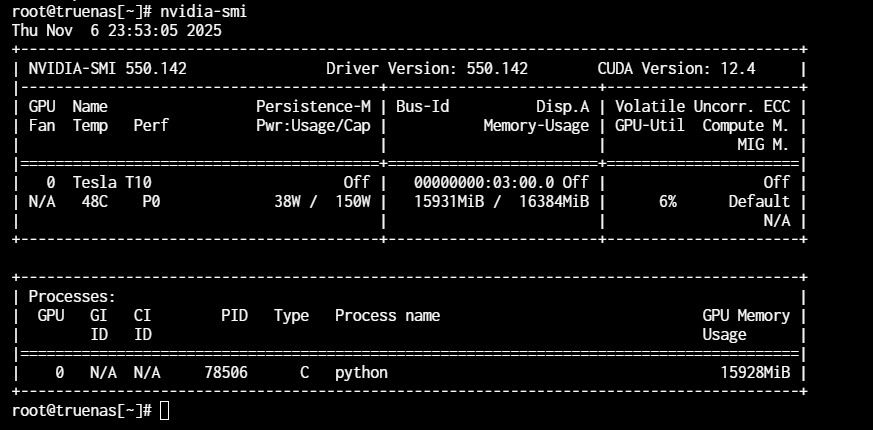The height and width of the screenshot is (430, 873).
Task: Click the timestamp 'Thu Nov 6 23:53:05 2025'
Action: (x=117, y=30)
